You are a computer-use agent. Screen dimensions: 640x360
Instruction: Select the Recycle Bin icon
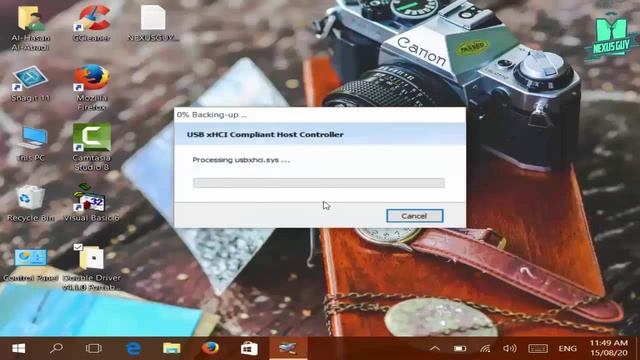click(31, 203)
